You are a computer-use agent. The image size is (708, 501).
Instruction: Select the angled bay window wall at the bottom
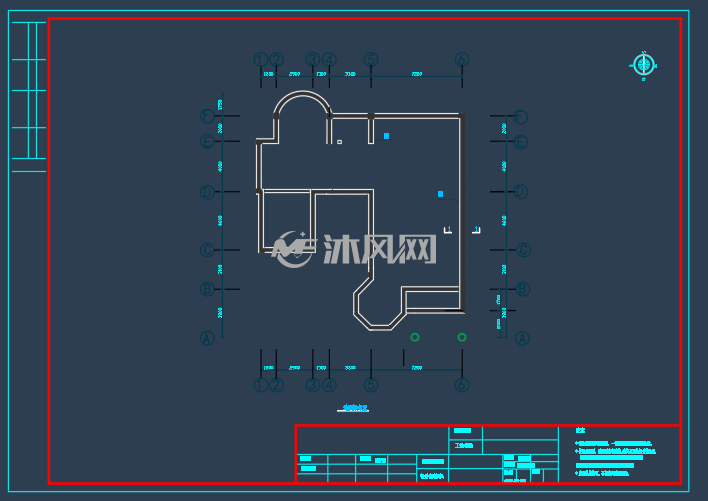pos(378,307)
